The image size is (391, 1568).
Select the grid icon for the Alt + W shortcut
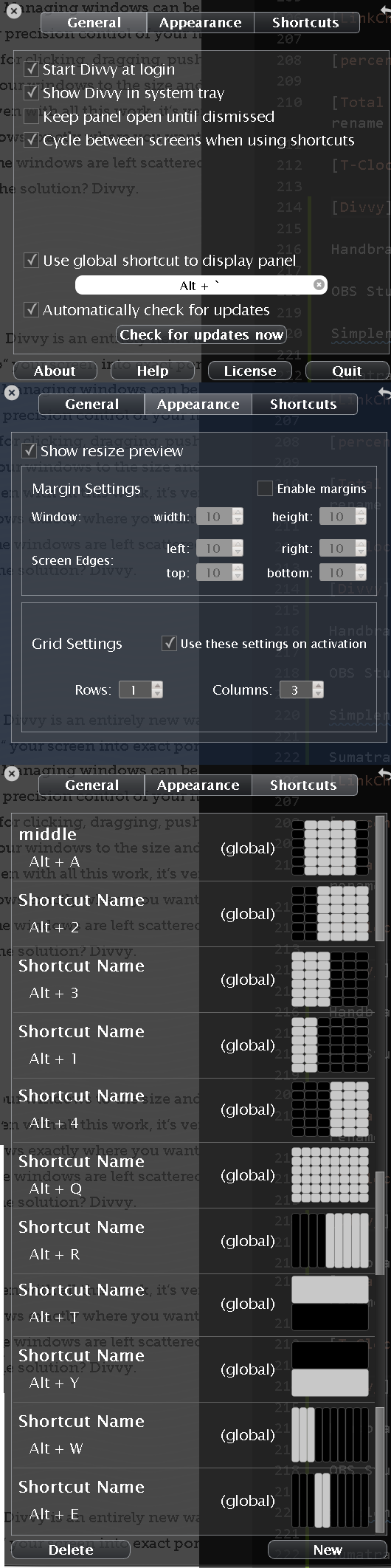pyautogui.click(x=330, y=1434)
